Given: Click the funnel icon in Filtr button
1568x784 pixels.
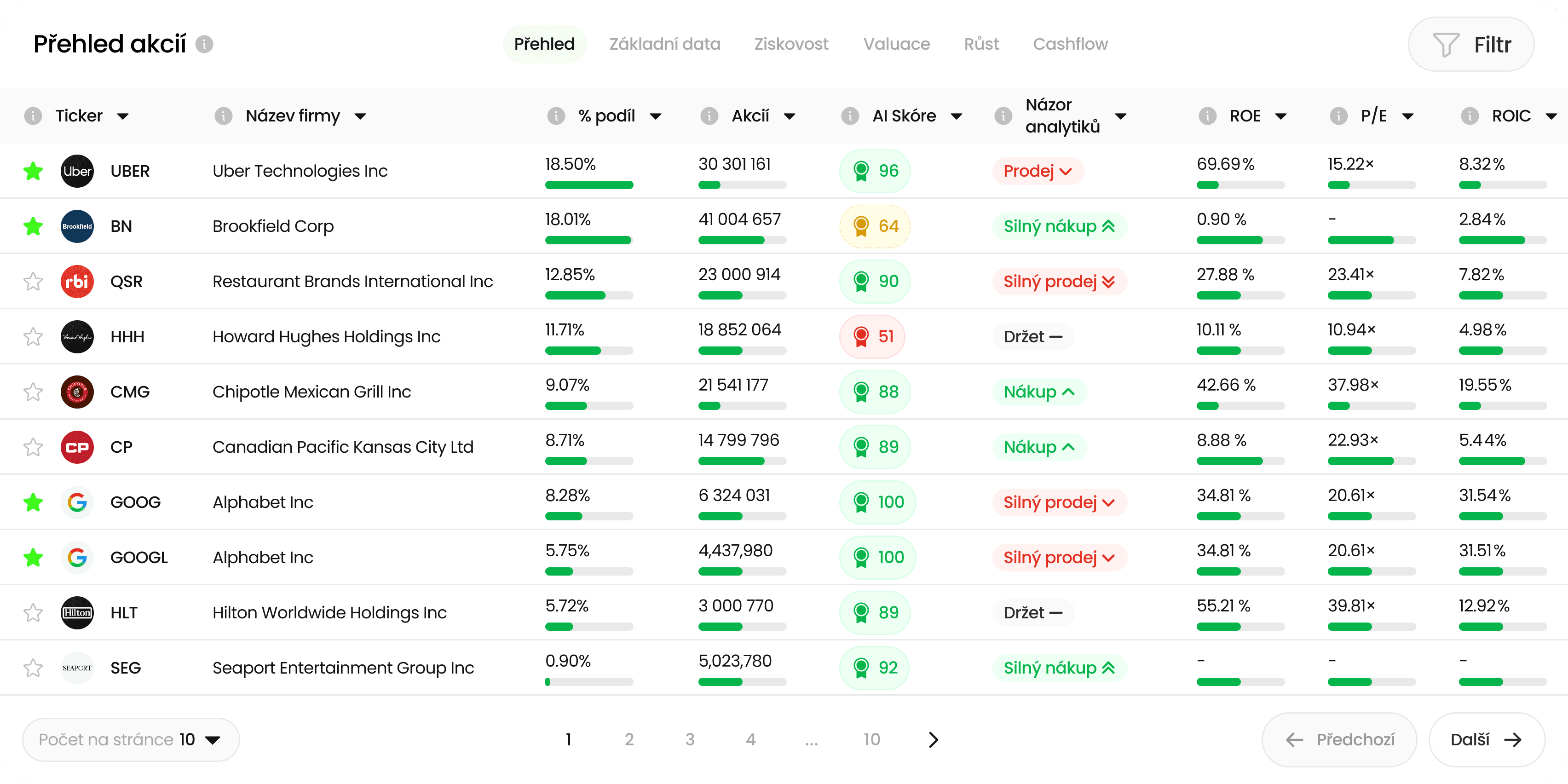Looking at the screenshot, I should [1446, 45].
